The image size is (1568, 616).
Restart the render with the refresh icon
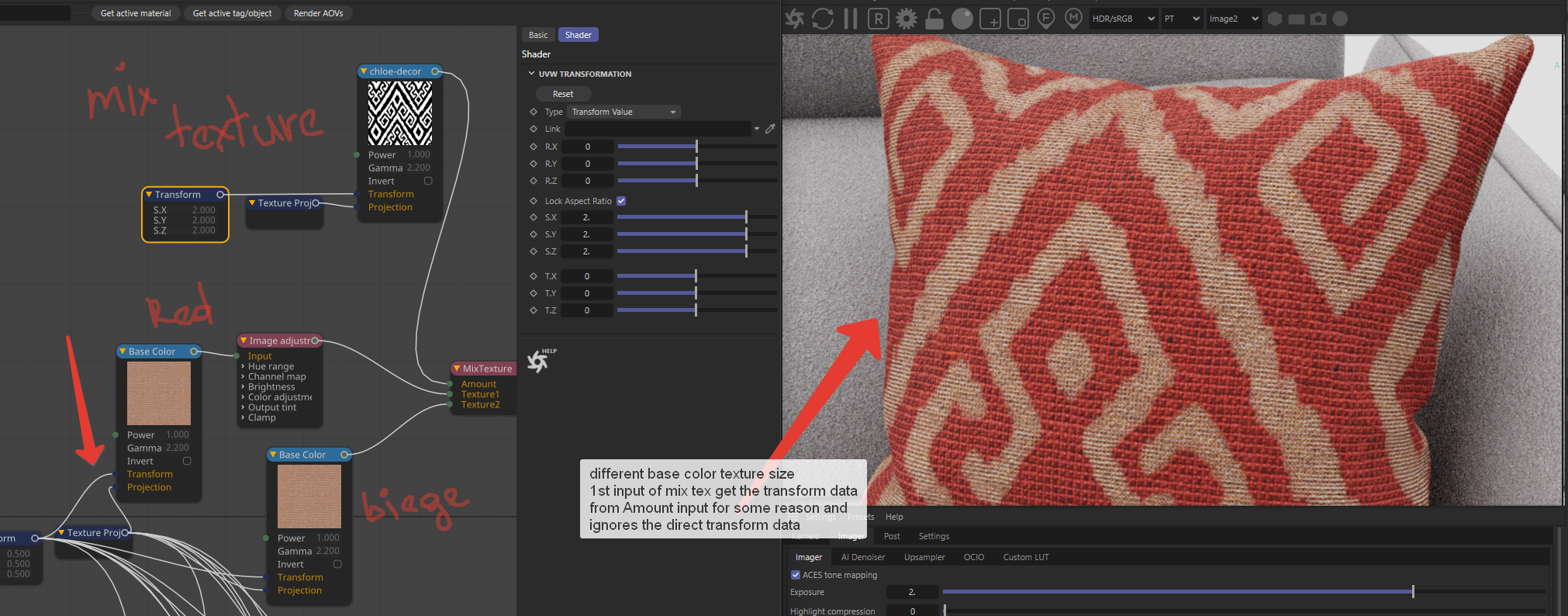coord(823,18)
